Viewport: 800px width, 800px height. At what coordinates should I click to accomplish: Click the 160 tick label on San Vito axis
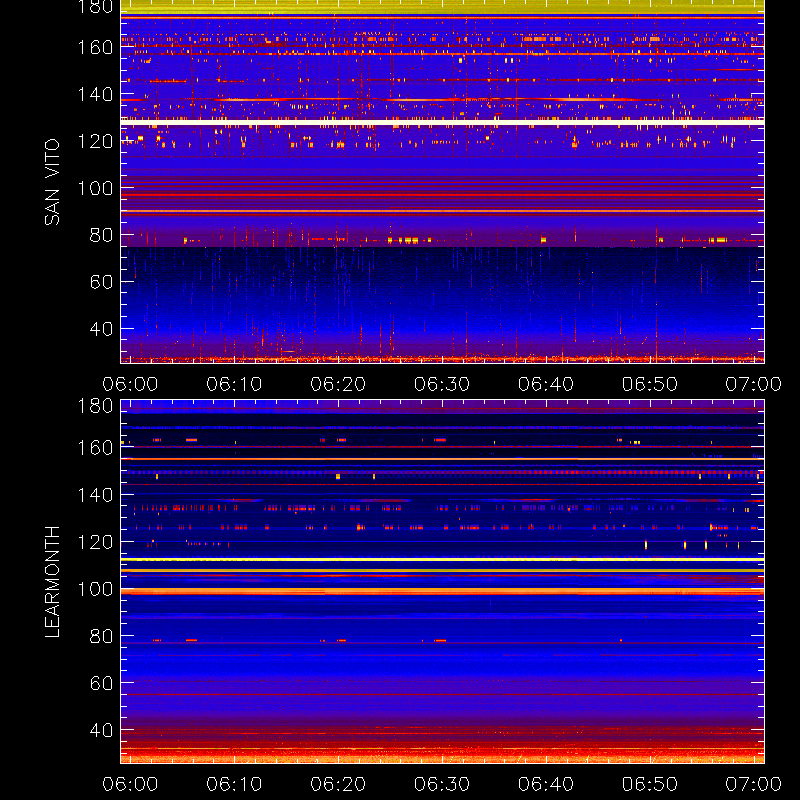coord(95,47)
